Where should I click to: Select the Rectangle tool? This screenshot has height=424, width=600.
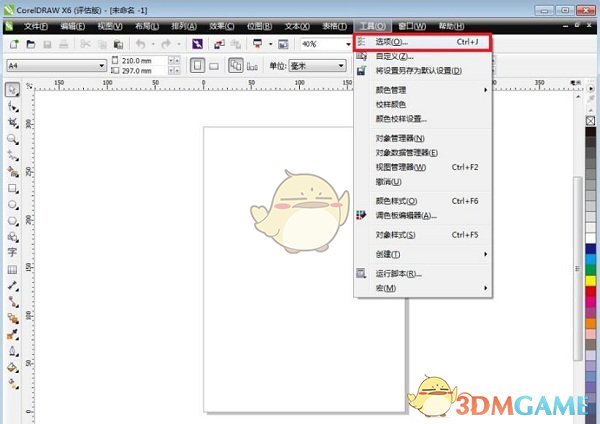13,188
